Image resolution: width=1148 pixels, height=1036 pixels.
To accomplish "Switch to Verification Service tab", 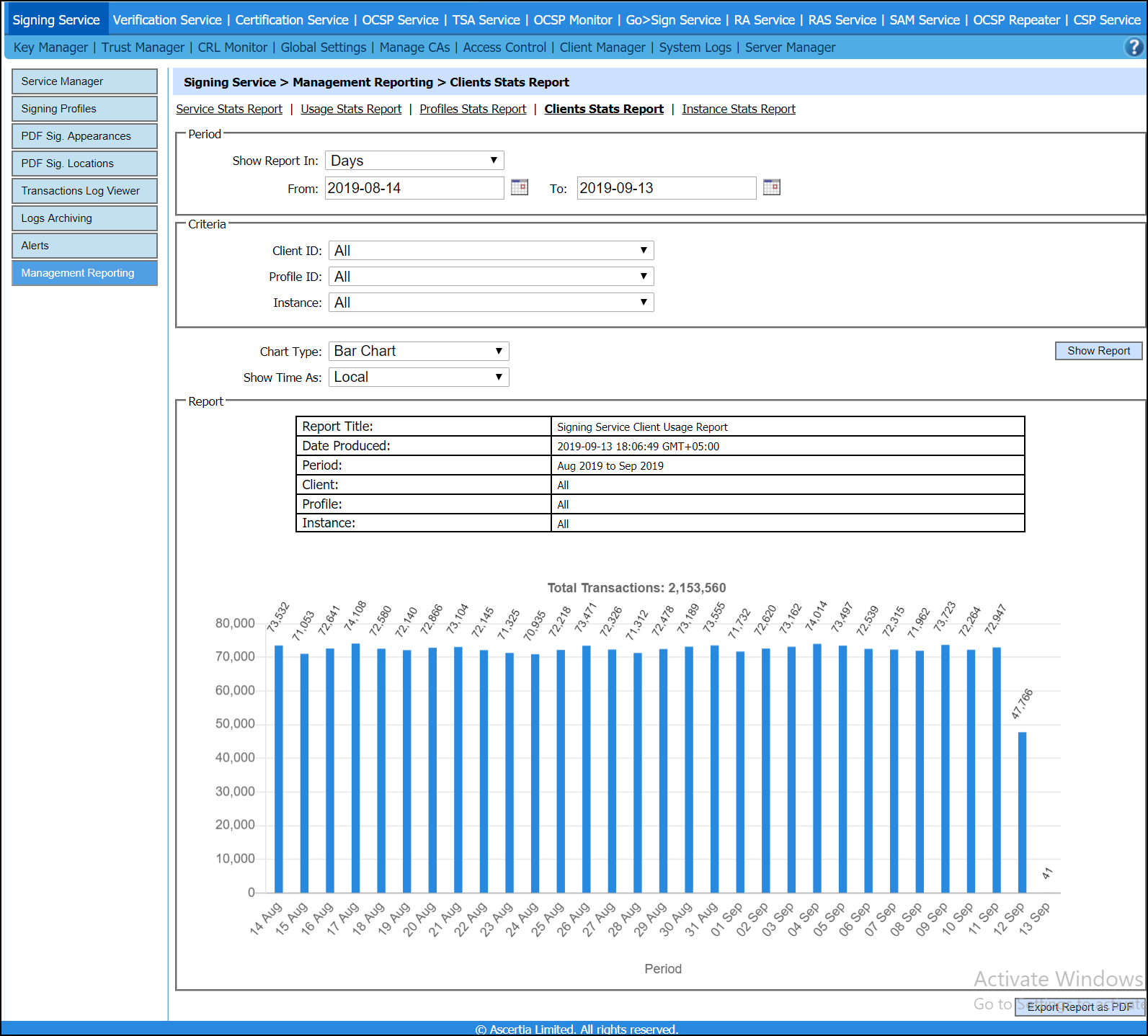I will (x=167, y=20).
